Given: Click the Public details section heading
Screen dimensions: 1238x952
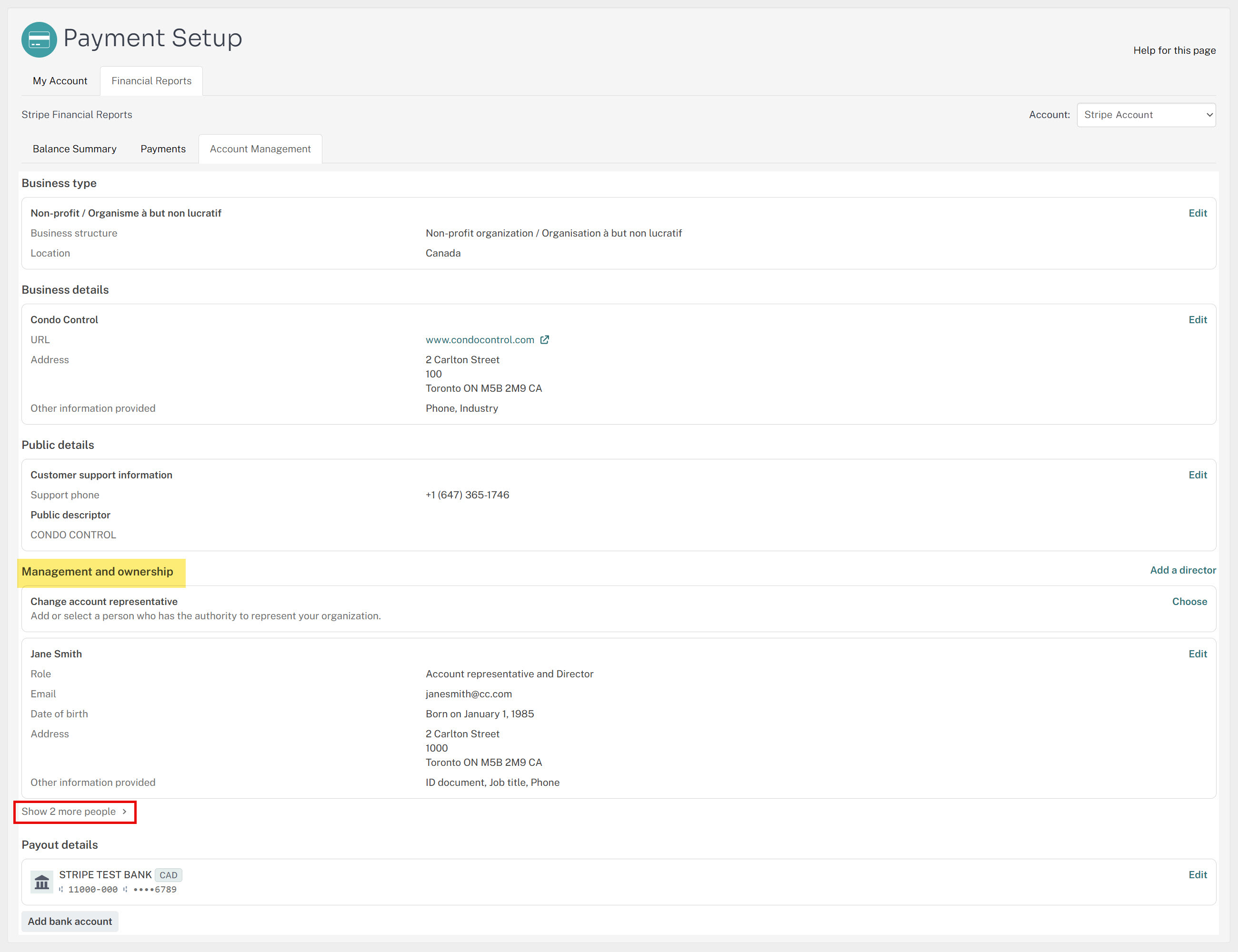Looking at the screenshot, I should tap(58, 446).
